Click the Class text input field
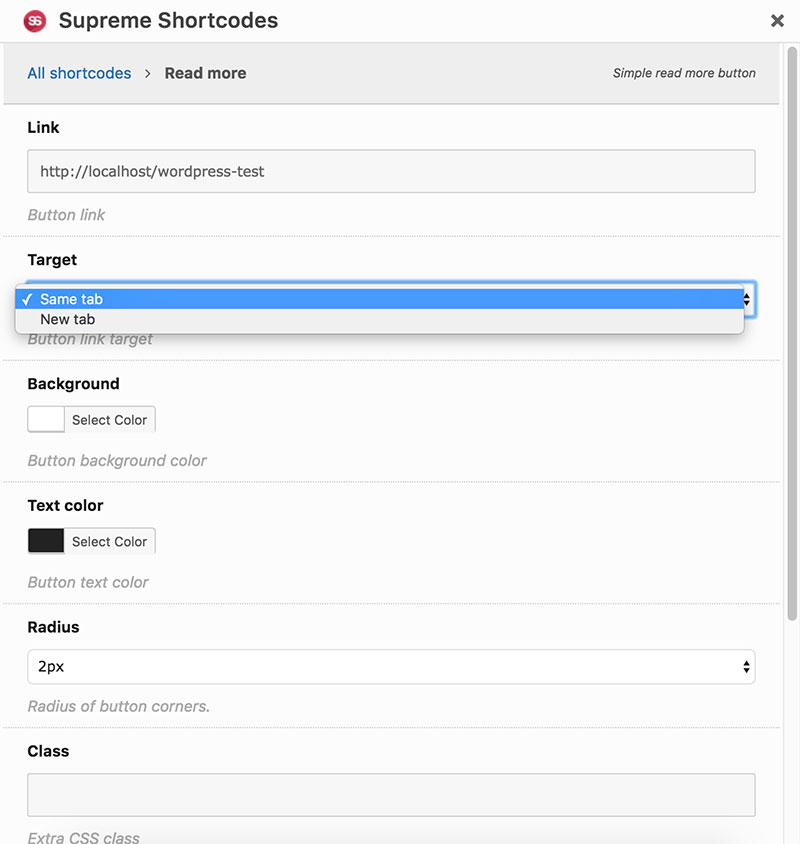 click(x=391, y=795)
